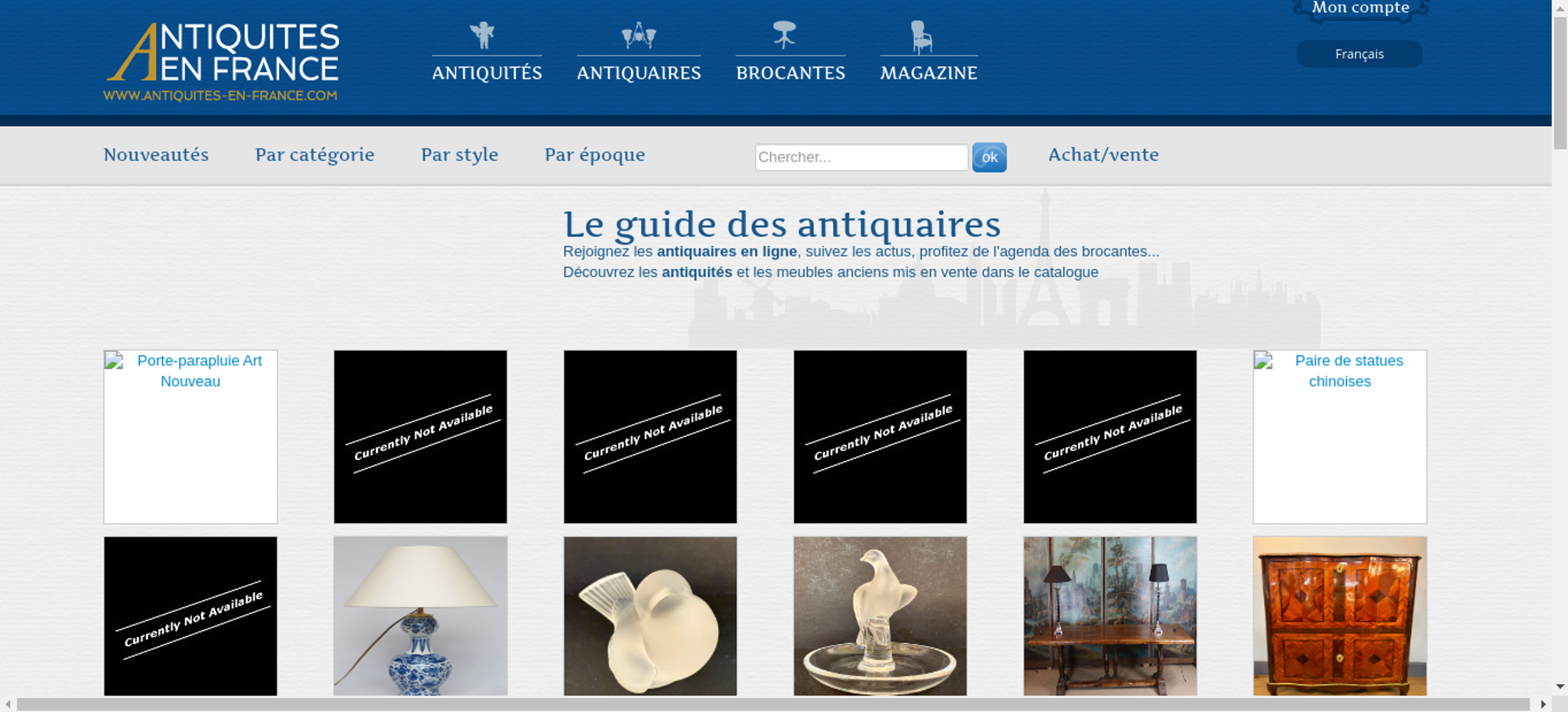Click the chandelier icon above Antiquaires
Viewport: 1568px width, 712px height.
click(x=638, y=35)
